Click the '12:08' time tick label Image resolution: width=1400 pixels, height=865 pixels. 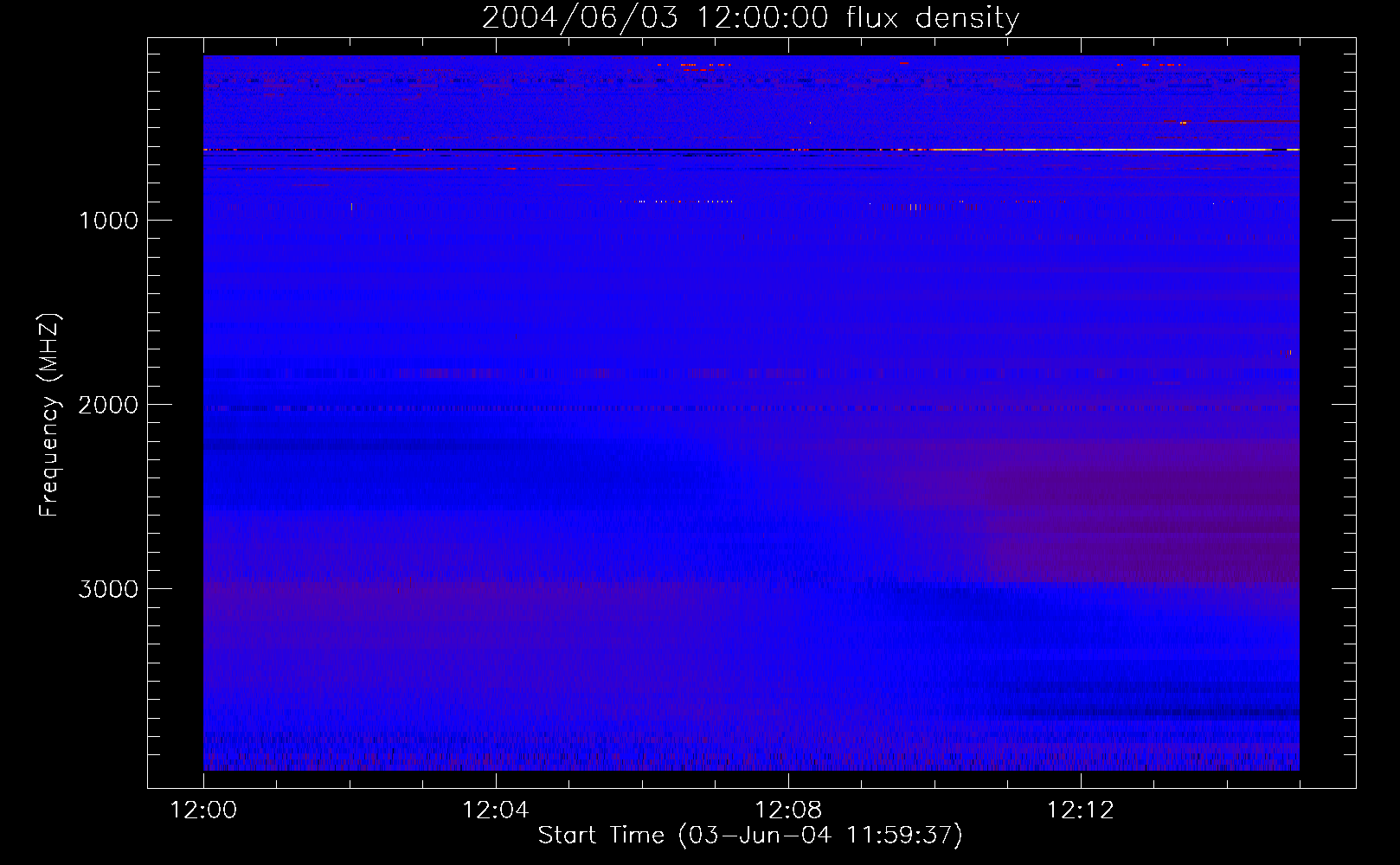point(788,811)
